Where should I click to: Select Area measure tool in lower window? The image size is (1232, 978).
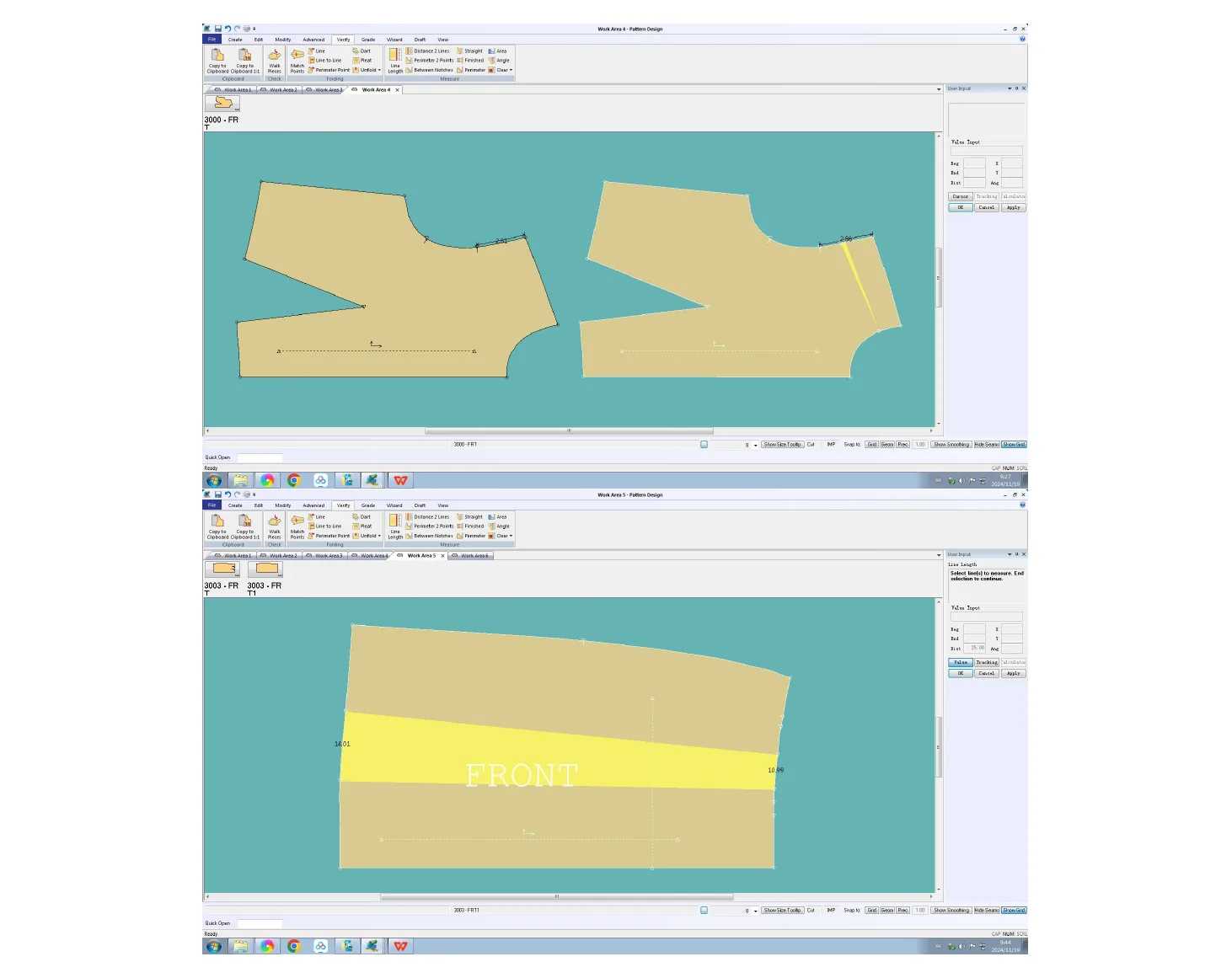[x=497, y=517]
